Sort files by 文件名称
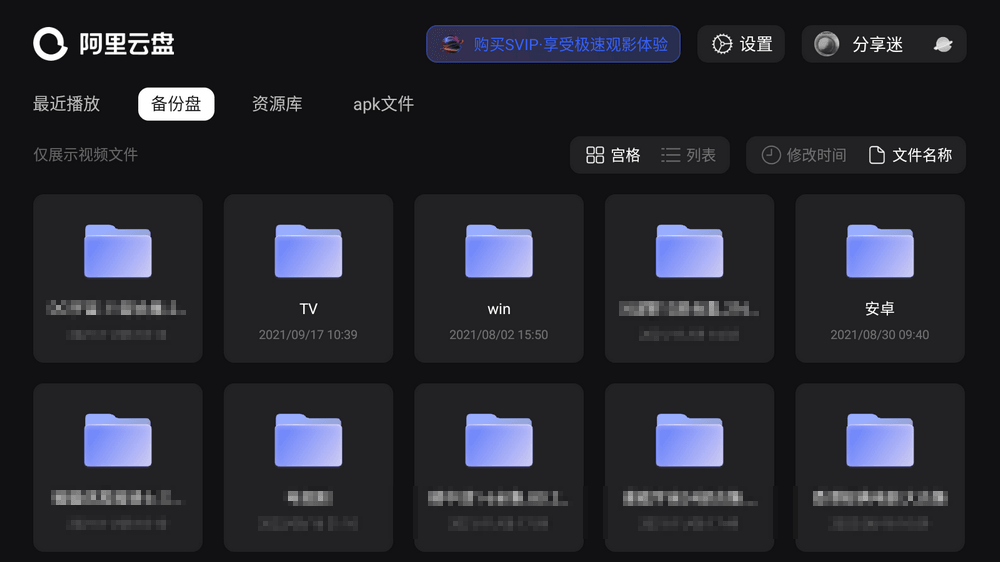Screen dimensions: 1000x562 [910, 155]
